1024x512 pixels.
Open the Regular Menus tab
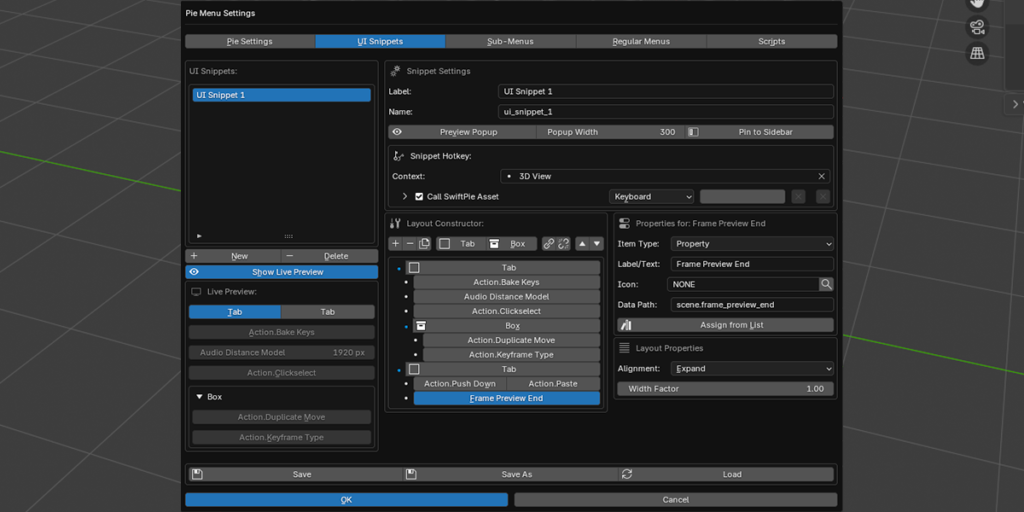[x=641, y=41]
